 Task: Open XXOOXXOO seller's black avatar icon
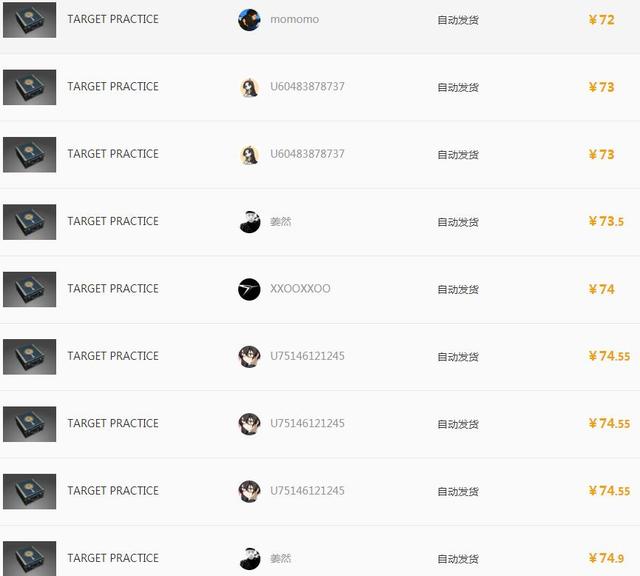coord(249,289)
